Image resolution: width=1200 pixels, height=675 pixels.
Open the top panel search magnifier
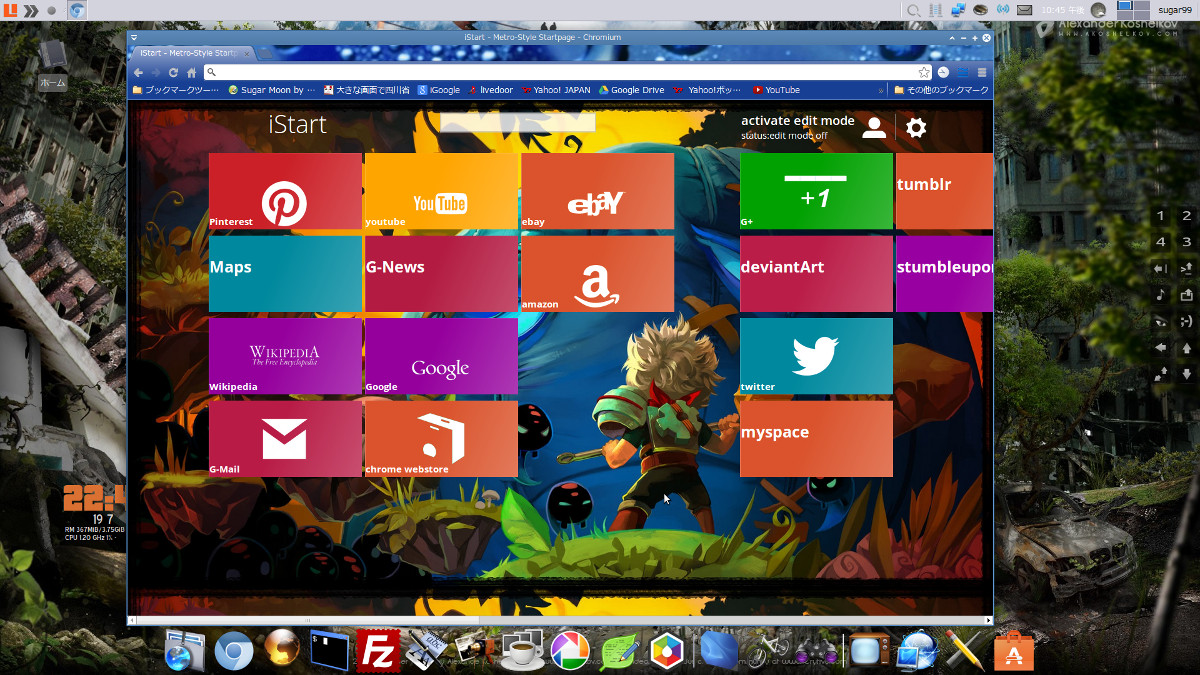click(x=913, y=10)
